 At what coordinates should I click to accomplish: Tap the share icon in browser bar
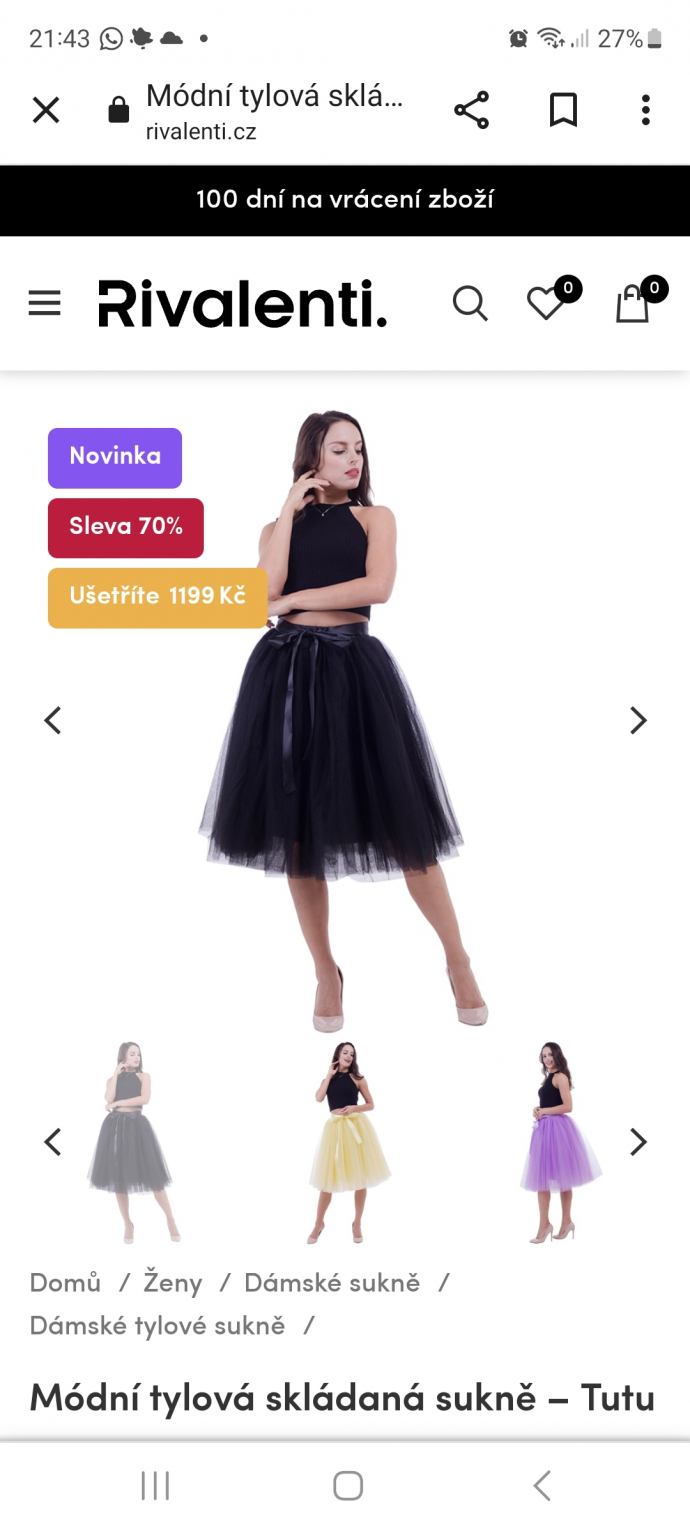[x=471, y=110]
